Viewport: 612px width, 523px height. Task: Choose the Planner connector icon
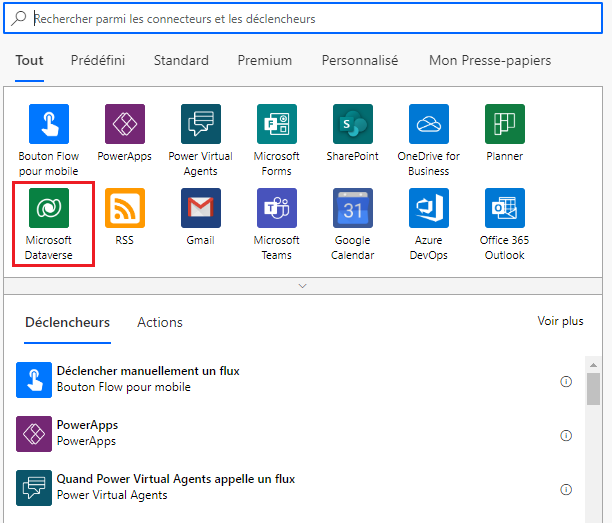505,124
